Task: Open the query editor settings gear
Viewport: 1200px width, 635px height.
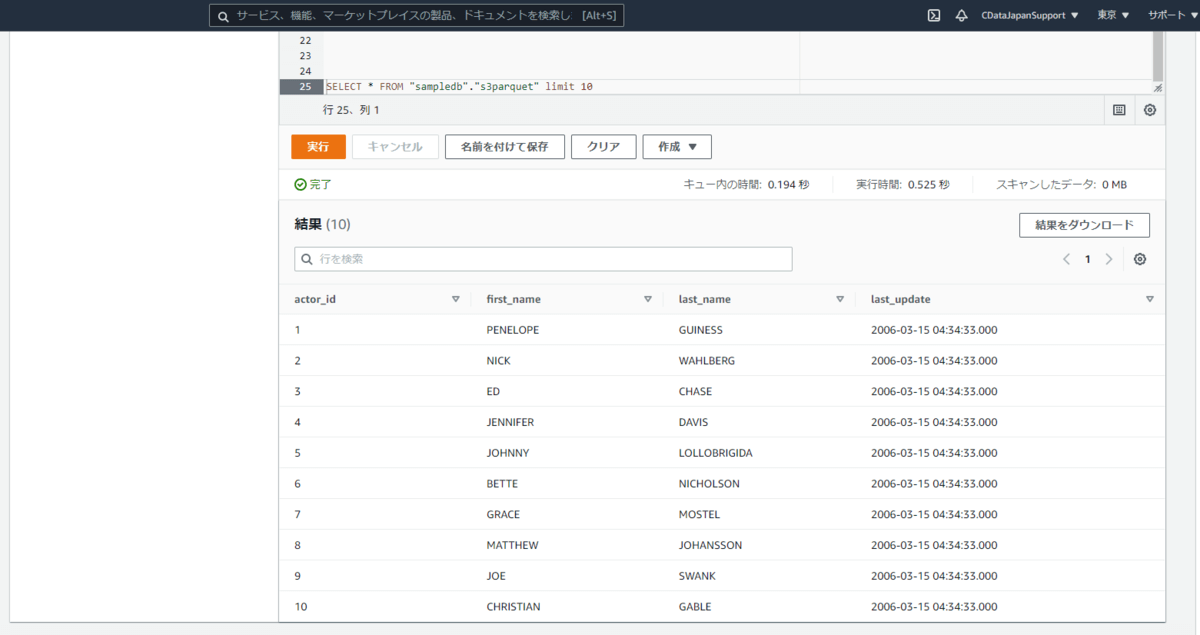Action: [1150, 110]
